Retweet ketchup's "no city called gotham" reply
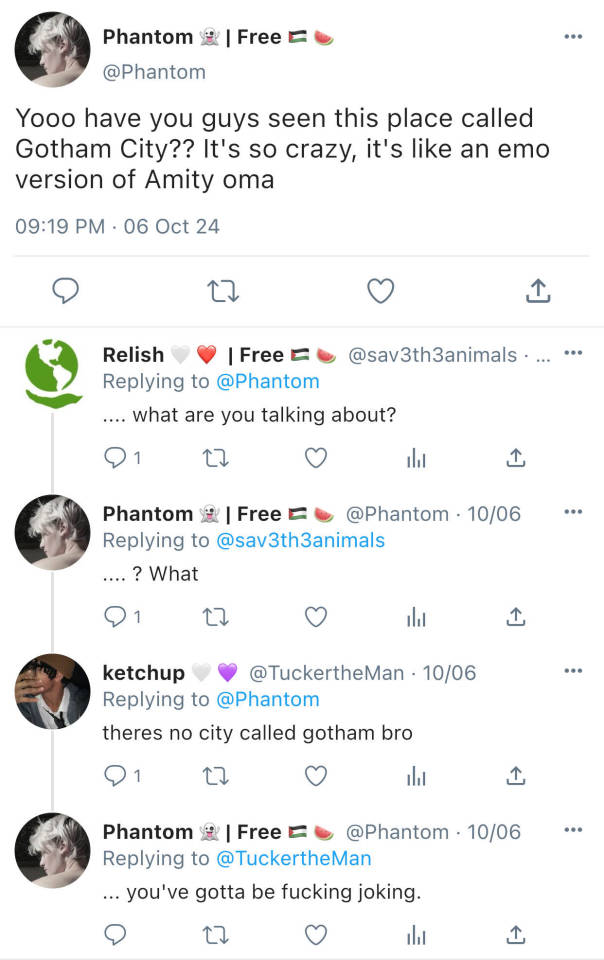The width and height of the screenshot is (604, 960). point(217,775)
